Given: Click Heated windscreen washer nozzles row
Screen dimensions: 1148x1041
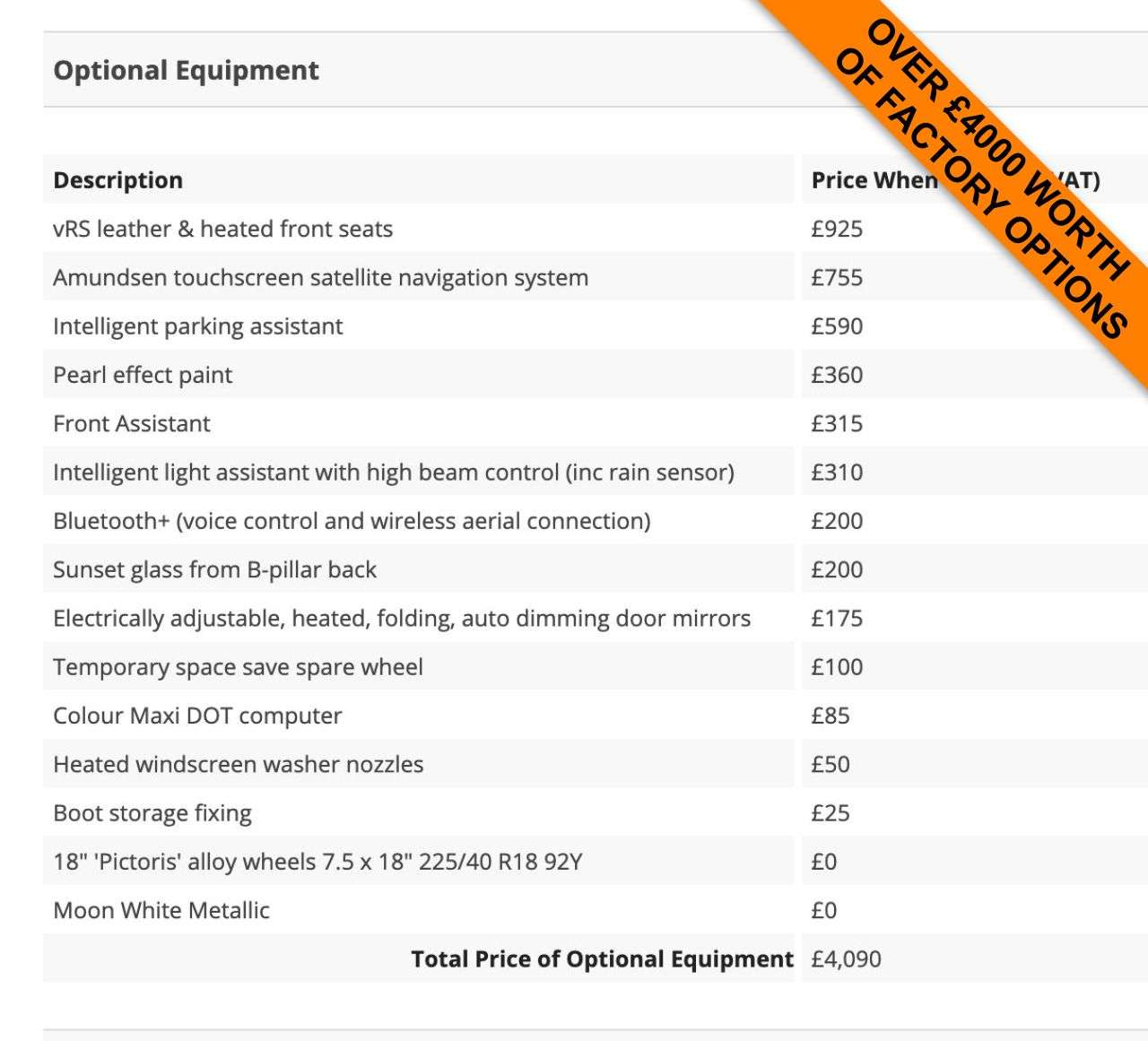Looking at the screenshot, I should pos(238,765).
